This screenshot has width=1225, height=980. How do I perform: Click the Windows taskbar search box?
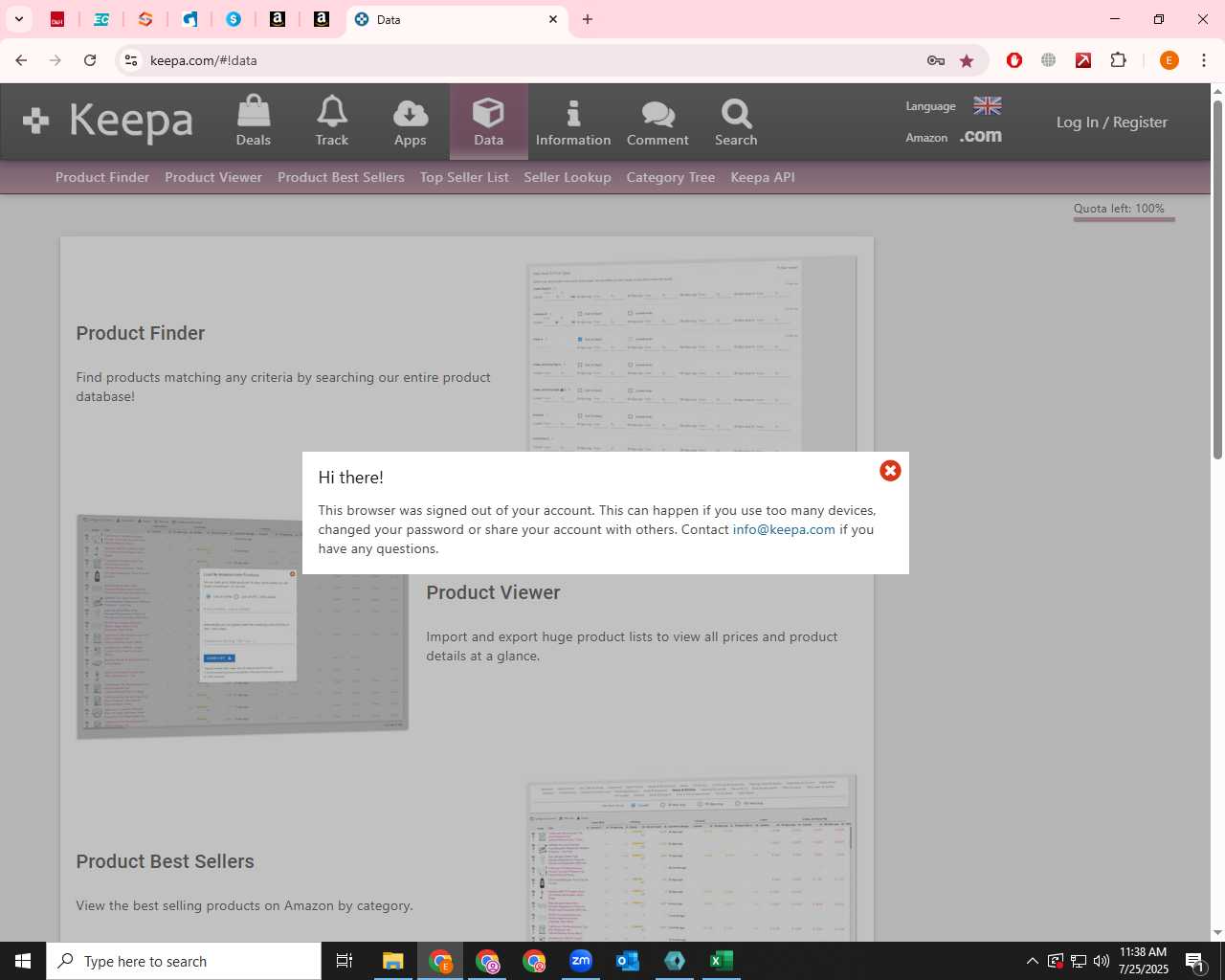coord(184,961)
